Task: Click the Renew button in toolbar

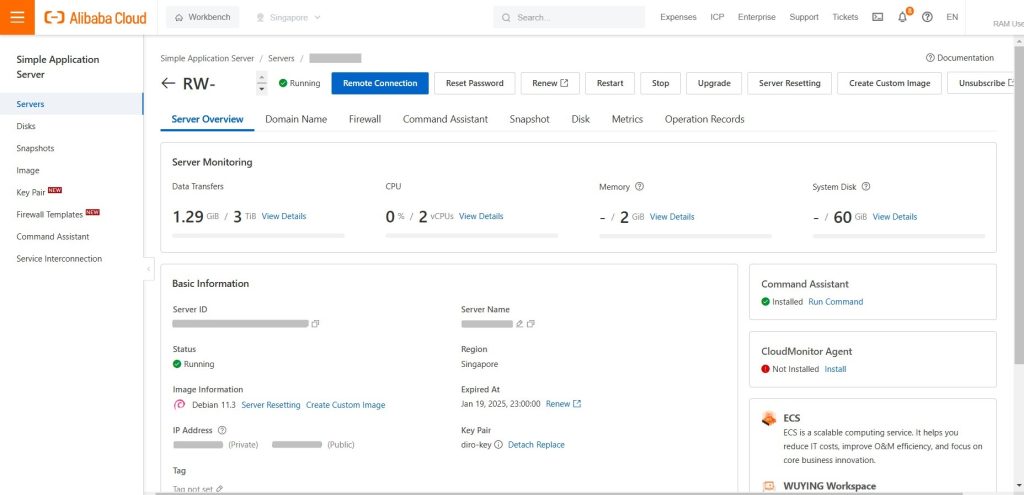Action: 551,84
